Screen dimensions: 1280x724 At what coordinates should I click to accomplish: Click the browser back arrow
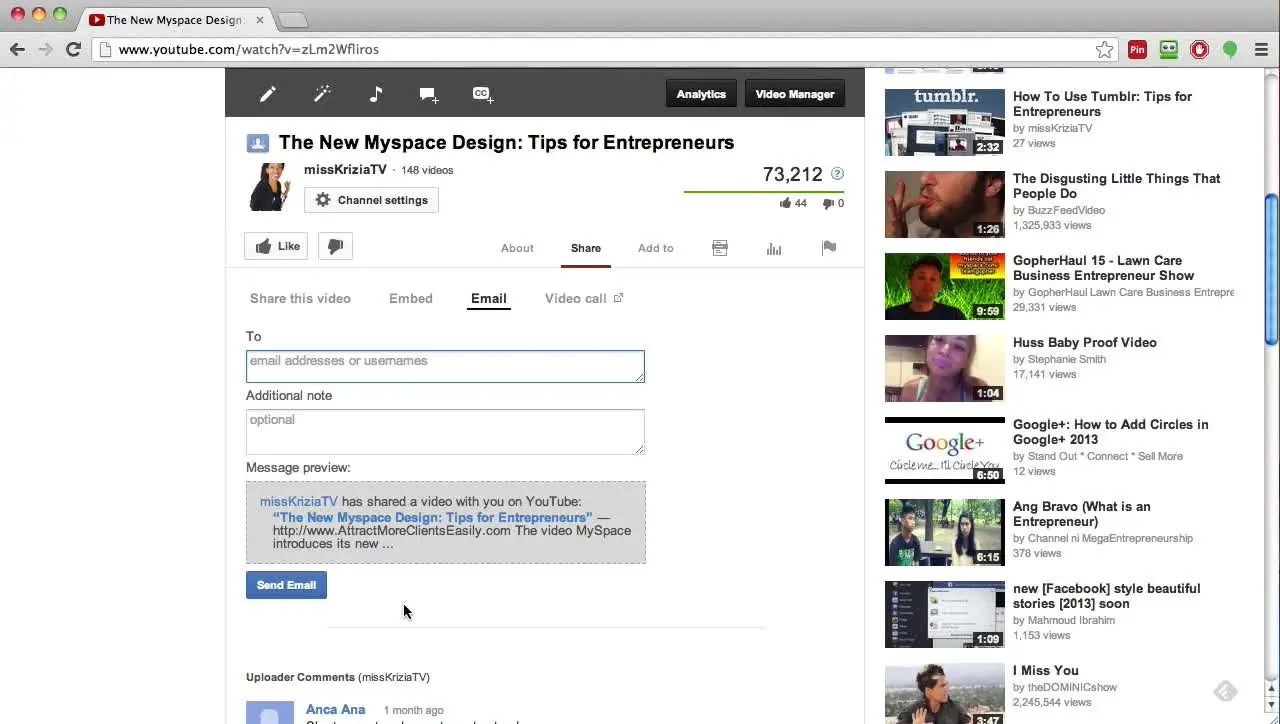(17, 49)
